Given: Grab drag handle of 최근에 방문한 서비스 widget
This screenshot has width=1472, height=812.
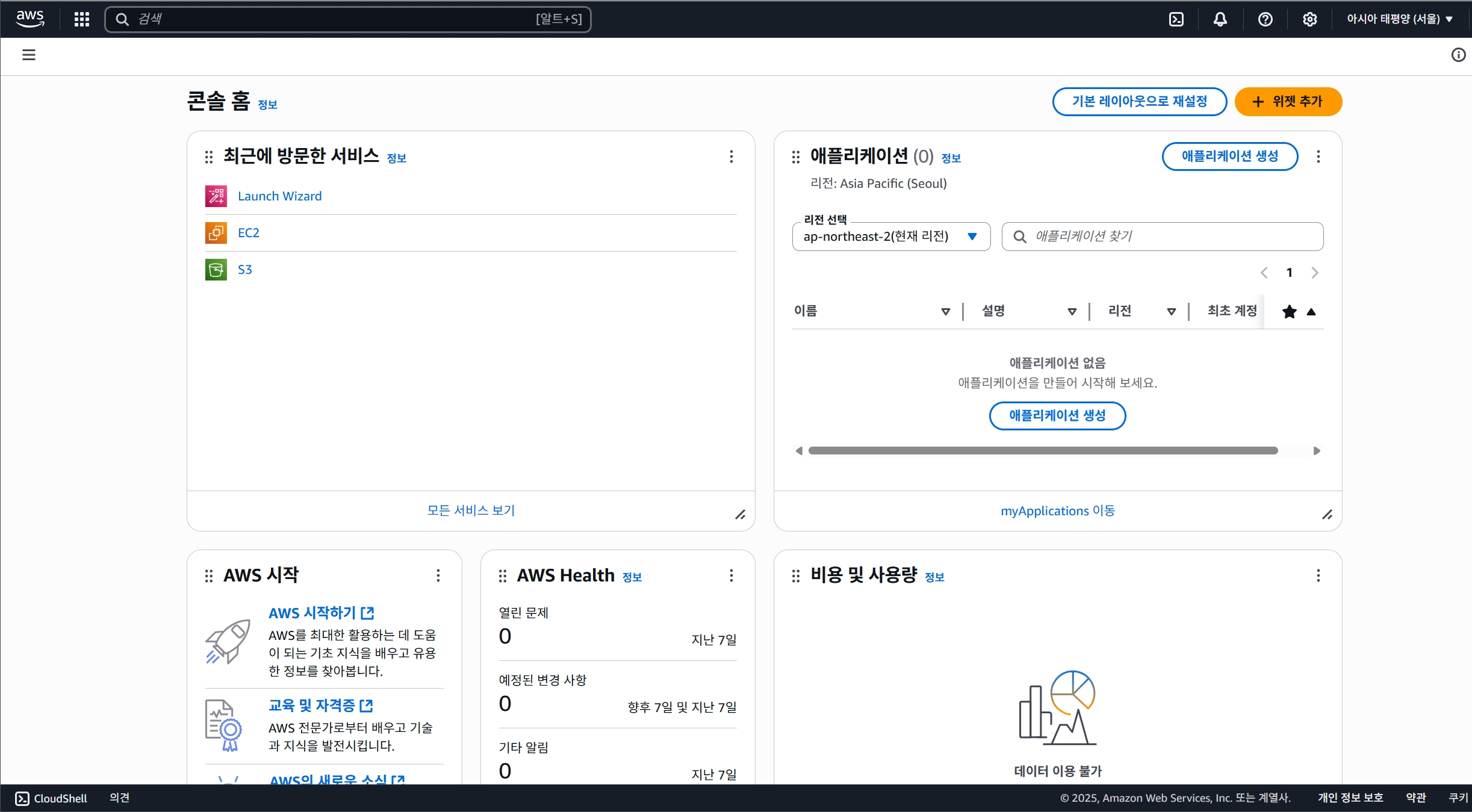Looking at the screenshot, I should 209,157.
